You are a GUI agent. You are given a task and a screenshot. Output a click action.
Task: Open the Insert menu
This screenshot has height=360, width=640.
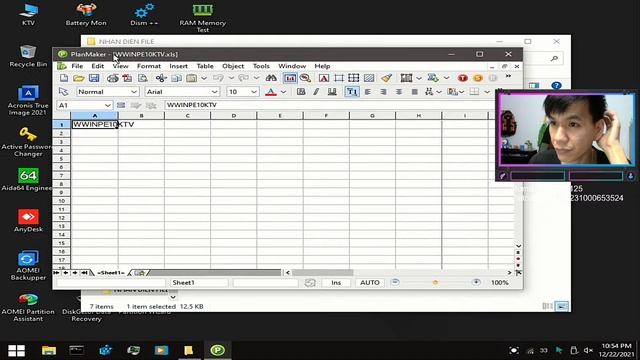178,66
